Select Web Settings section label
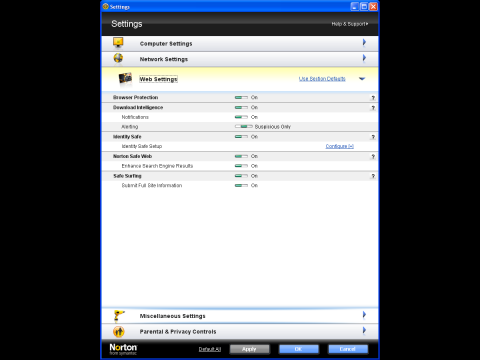The width and height of the screenshot is (480, 360). coord(158,79)
